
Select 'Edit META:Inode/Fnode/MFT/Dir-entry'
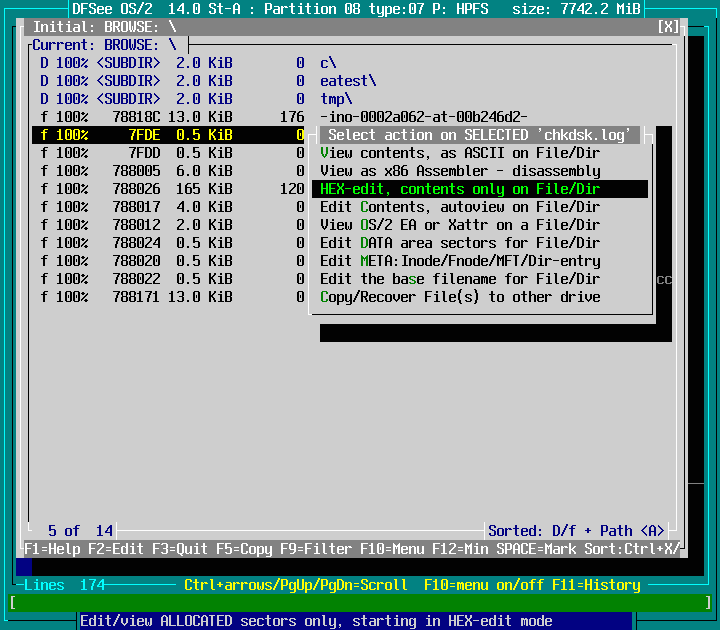(460, 261)
